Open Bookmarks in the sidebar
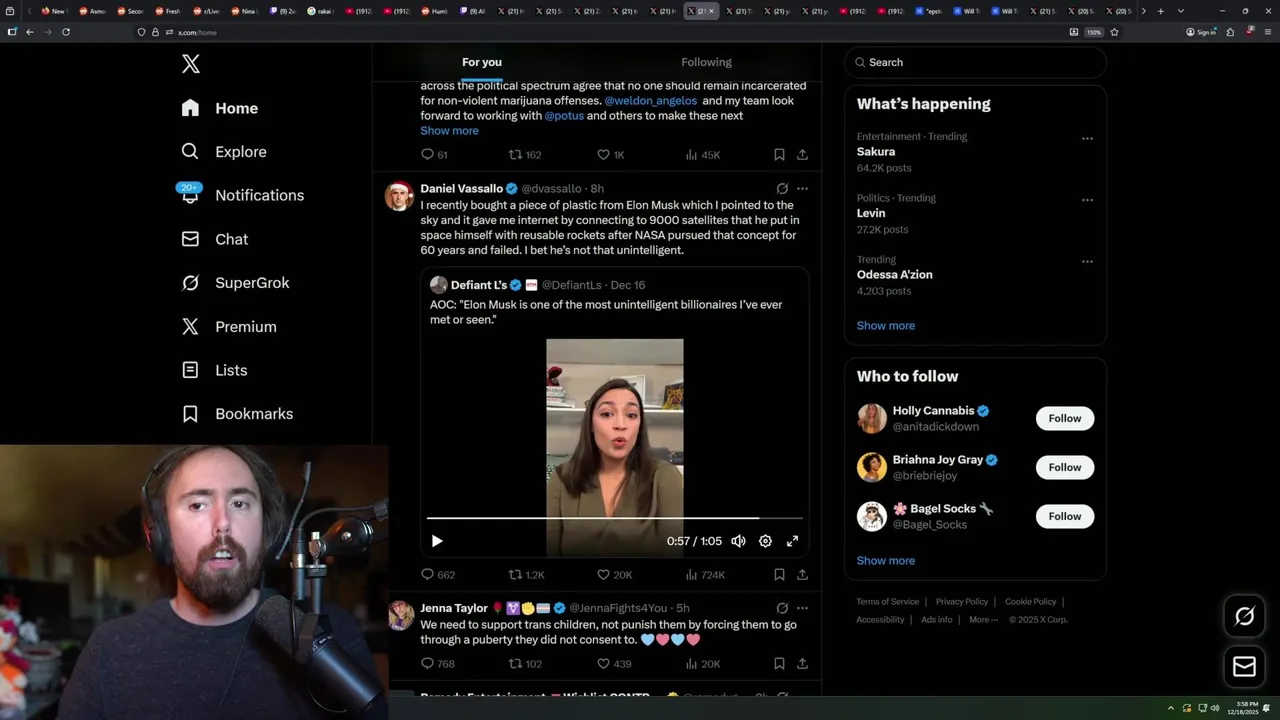1280x720 pixels. pos(237,413)
